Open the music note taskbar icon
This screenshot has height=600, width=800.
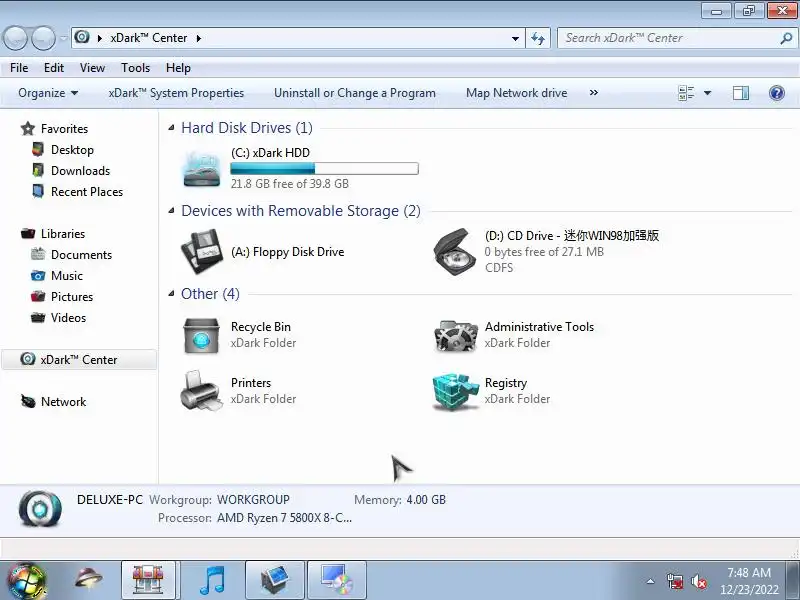pyautogui.click(x=212, y=581)
